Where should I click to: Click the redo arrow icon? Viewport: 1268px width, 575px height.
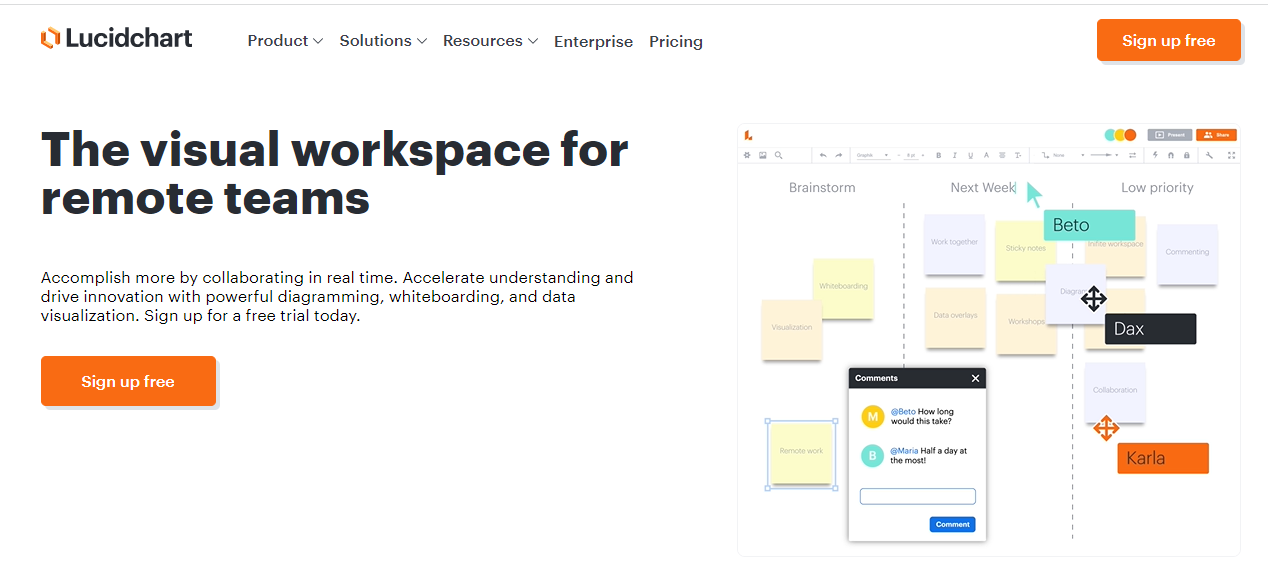pos(838,155)
